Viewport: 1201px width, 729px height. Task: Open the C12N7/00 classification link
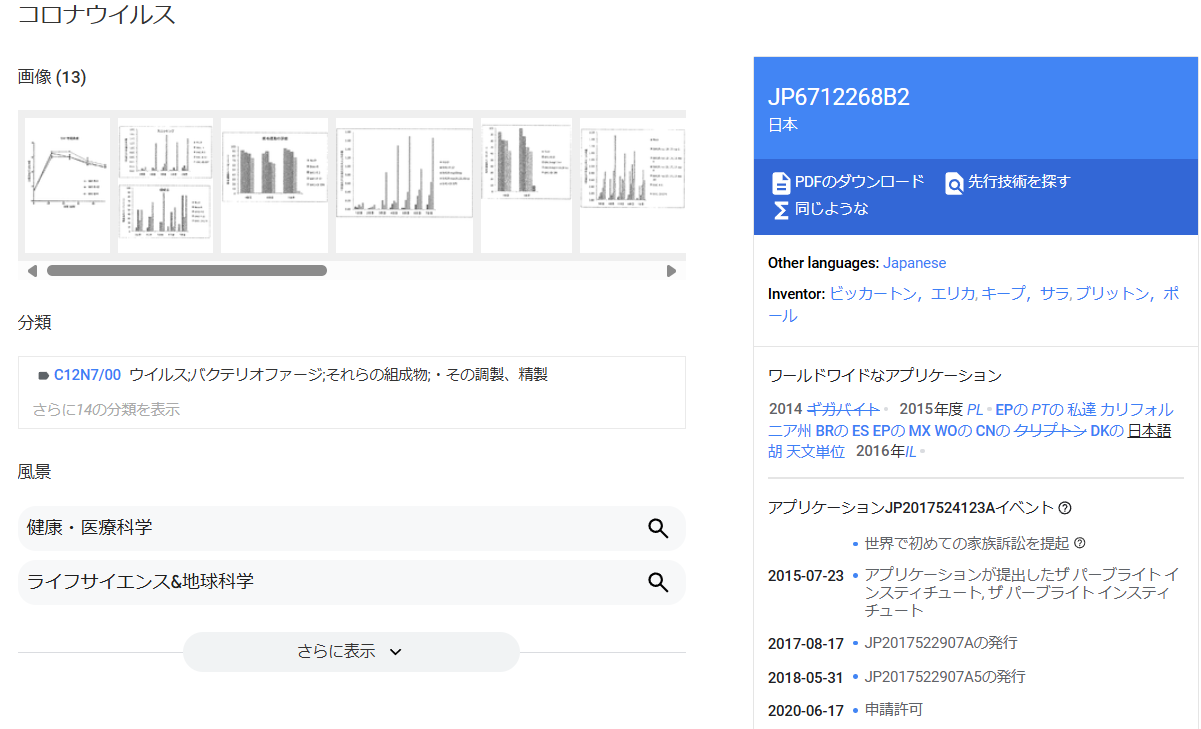click(x=87, y=375)
